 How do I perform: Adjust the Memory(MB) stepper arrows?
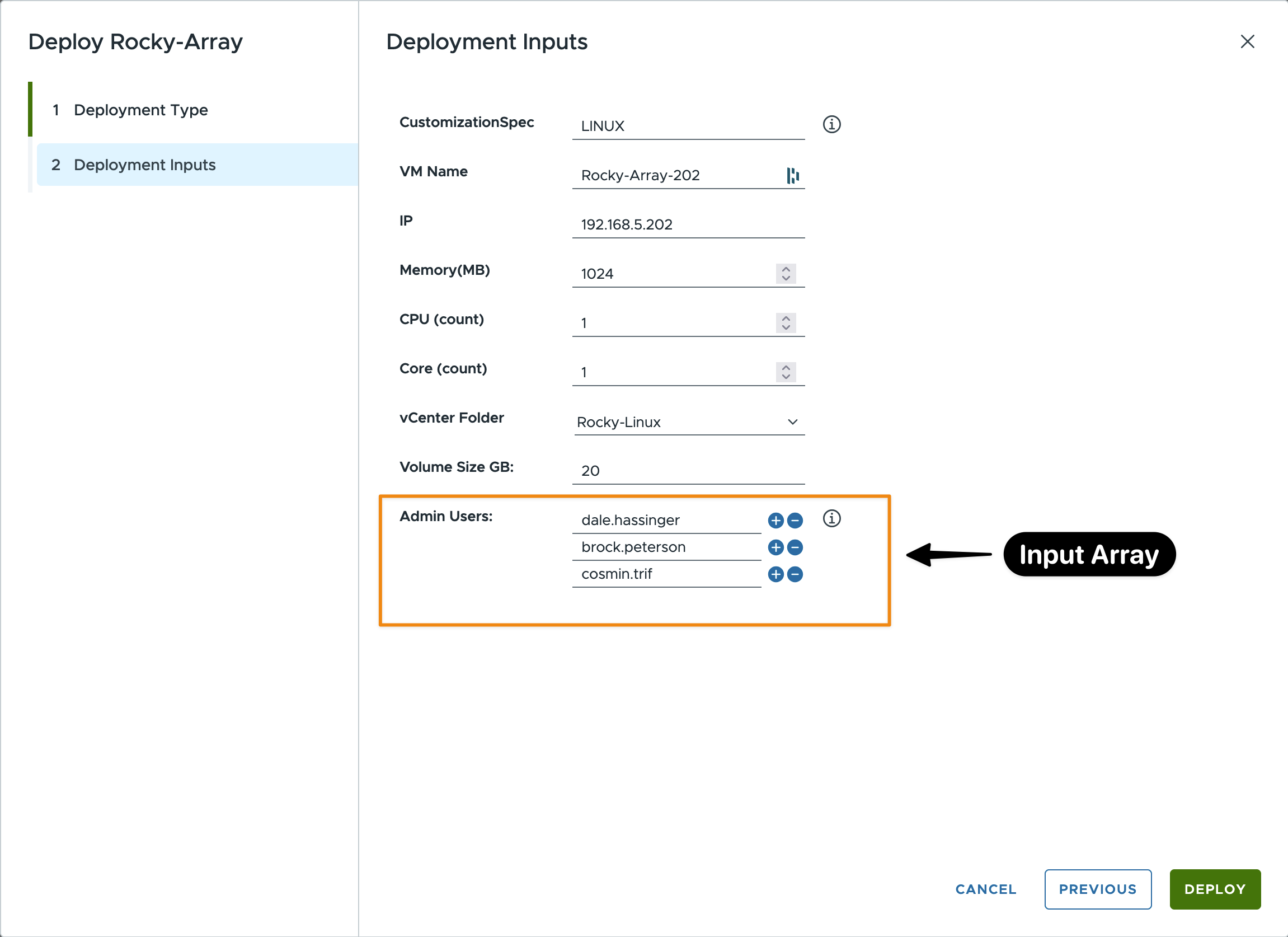(x=786, y=274)
